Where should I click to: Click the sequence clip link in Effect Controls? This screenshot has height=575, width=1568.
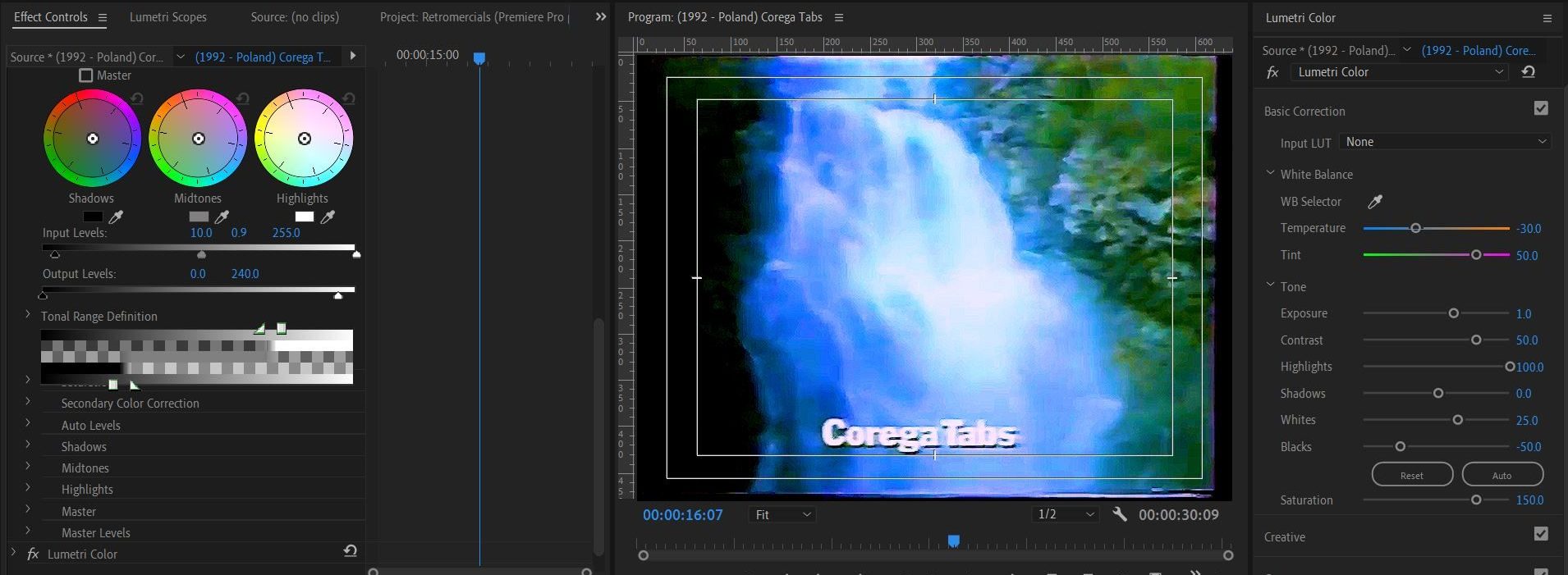click(x=263, y=57)
